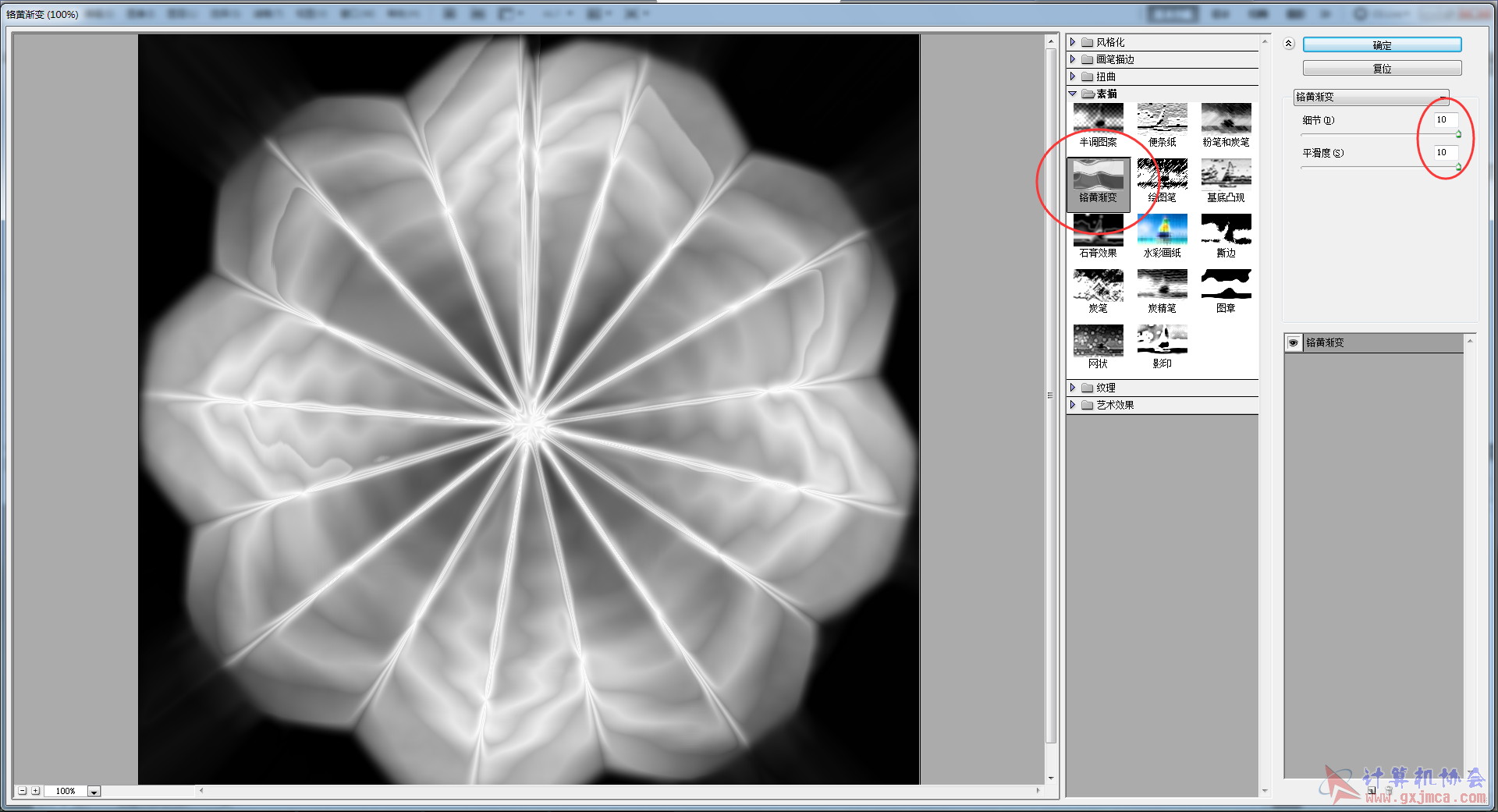1498x812 pixels.
Task: Click the 确定 button
Action: (1382, 45)
